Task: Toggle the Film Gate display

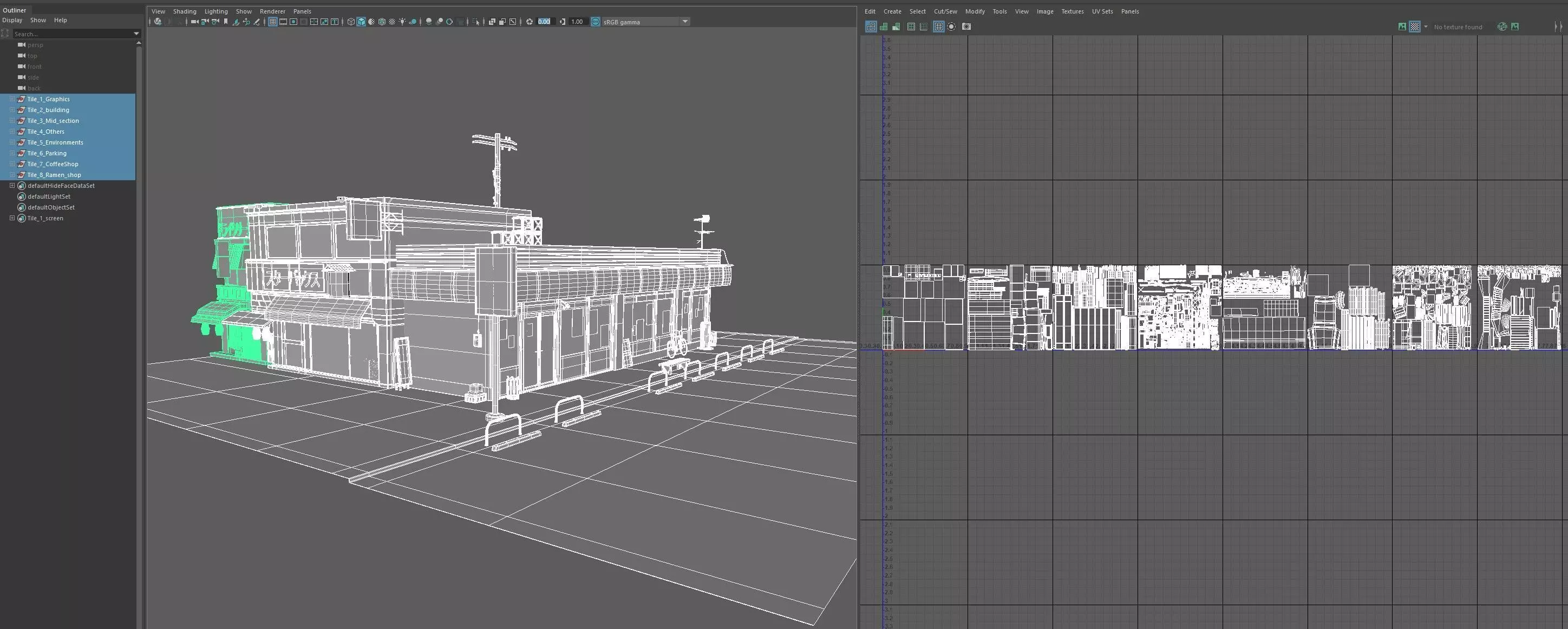Action: pyautogui.click(x=284, y=21)
